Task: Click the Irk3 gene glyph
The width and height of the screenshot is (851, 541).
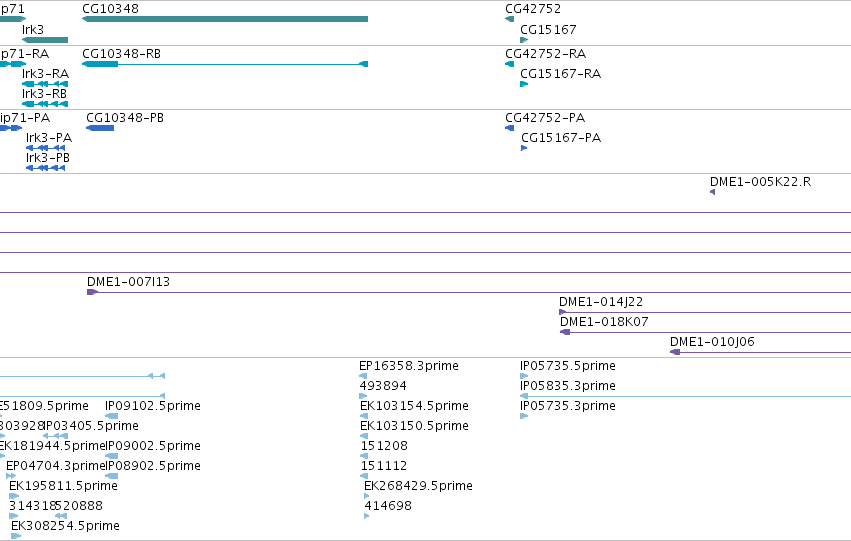Action: [45, 40]
